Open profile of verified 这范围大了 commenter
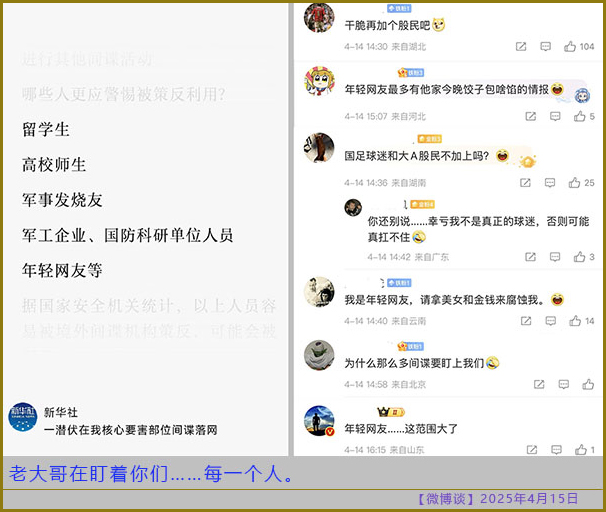606x512 pixels. pyautogui.click(x=319, y=420)
